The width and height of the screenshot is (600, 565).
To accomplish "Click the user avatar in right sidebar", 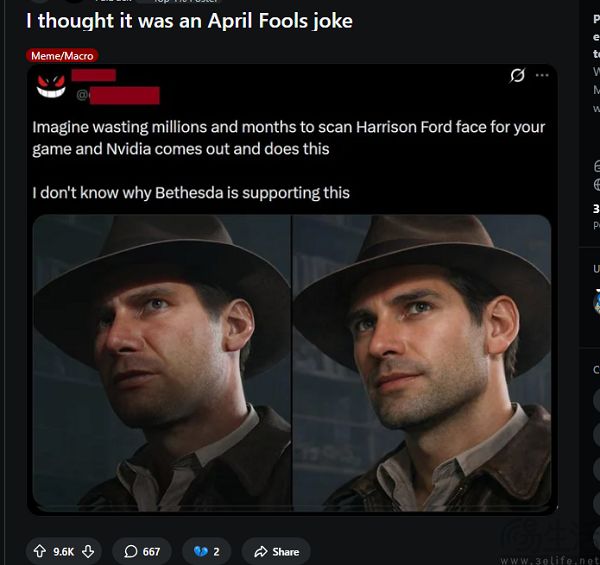I will click(x=597, y=292).
